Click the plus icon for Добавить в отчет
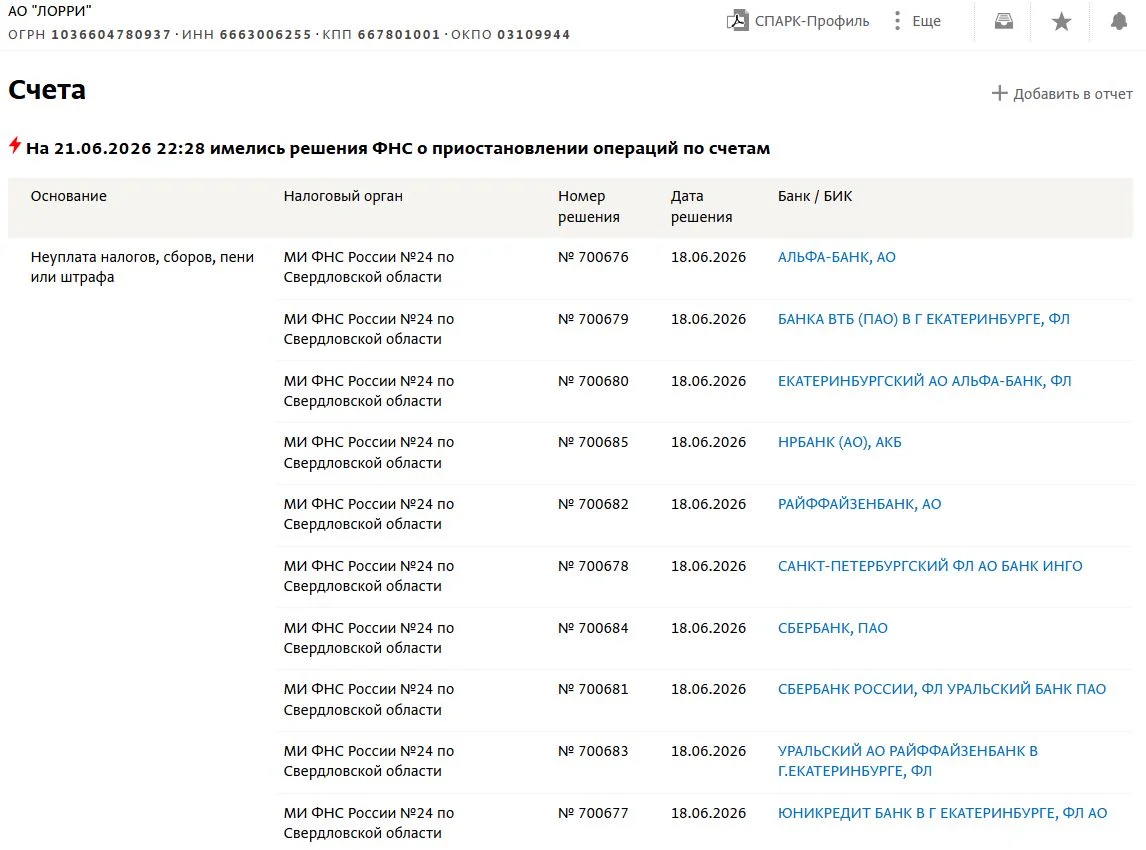1146x850 pixels. pos(999,94)
